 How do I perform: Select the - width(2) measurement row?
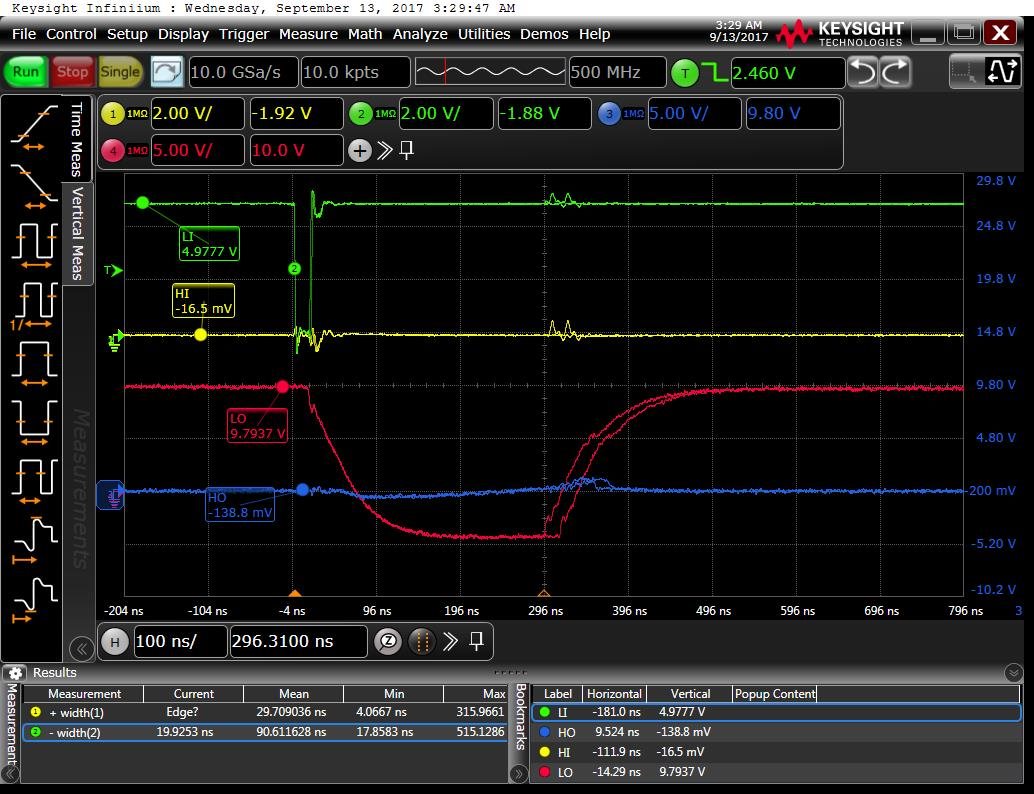coord(266,732)
